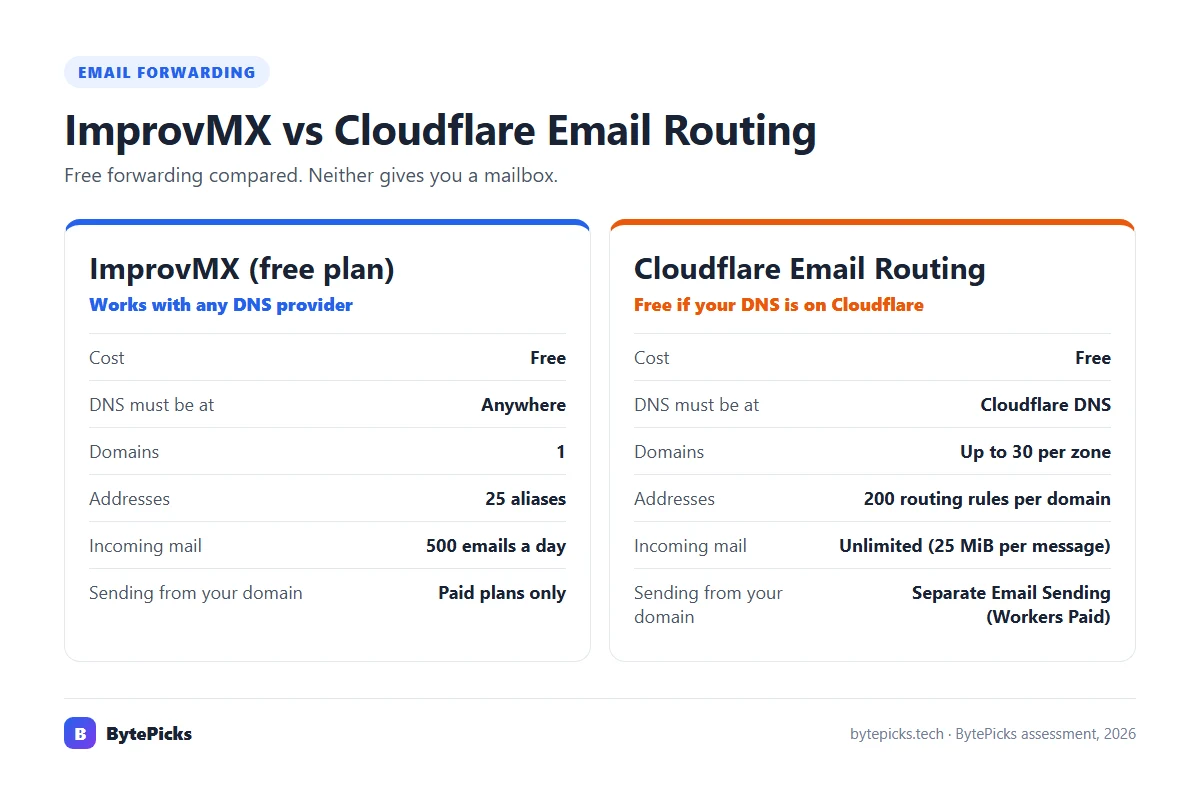Click the Cost label in Cloudflare card

pos(652,358)
